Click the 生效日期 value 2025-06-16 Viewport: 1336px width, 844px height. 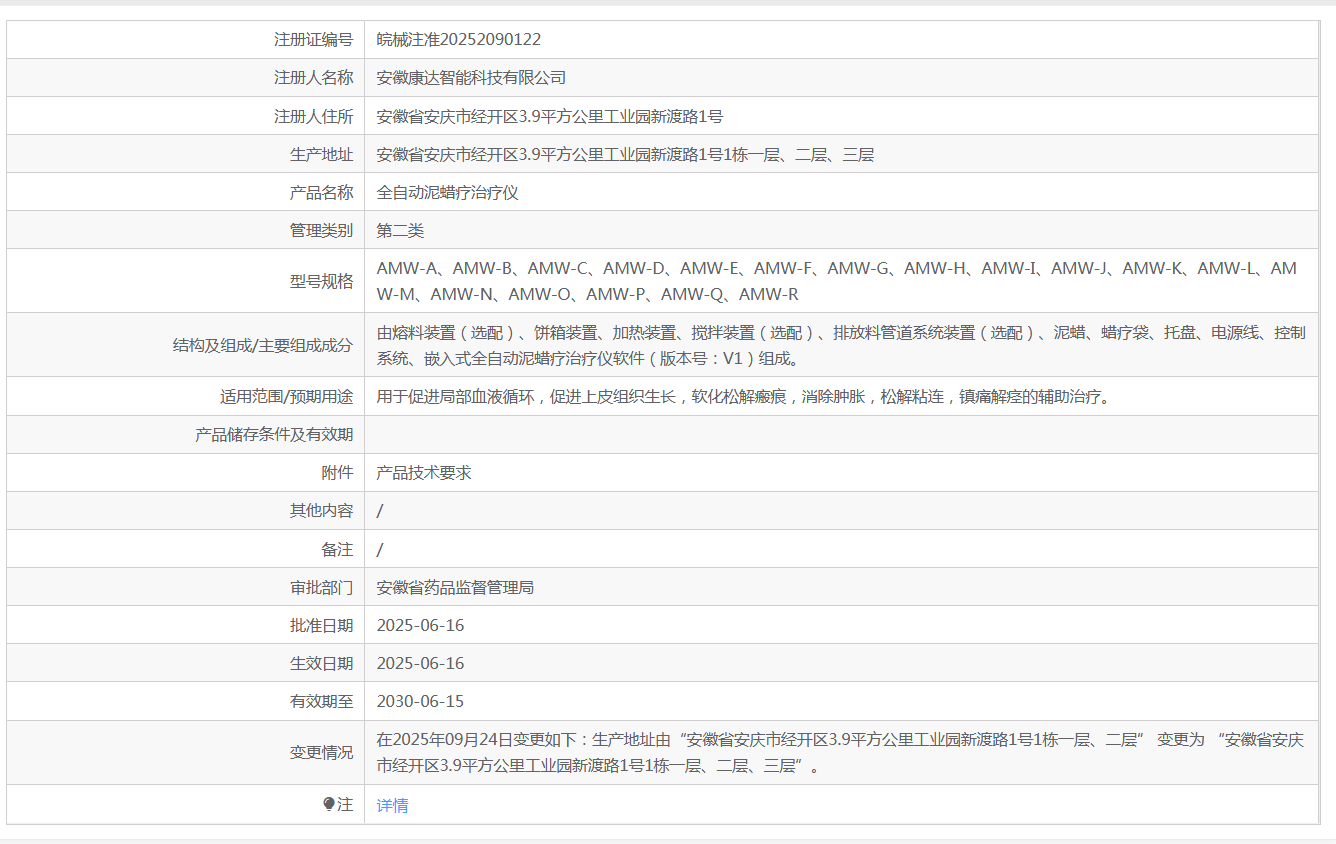(x=420, y=663)
